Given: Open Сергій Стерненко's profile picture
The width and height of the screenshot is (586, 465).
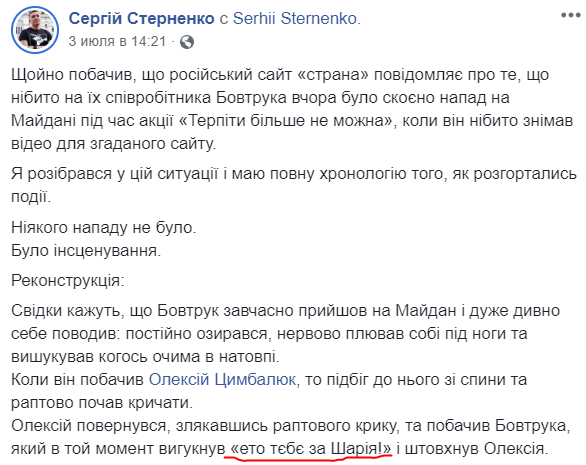Looking at the screenshot, I should click(35, 30).
